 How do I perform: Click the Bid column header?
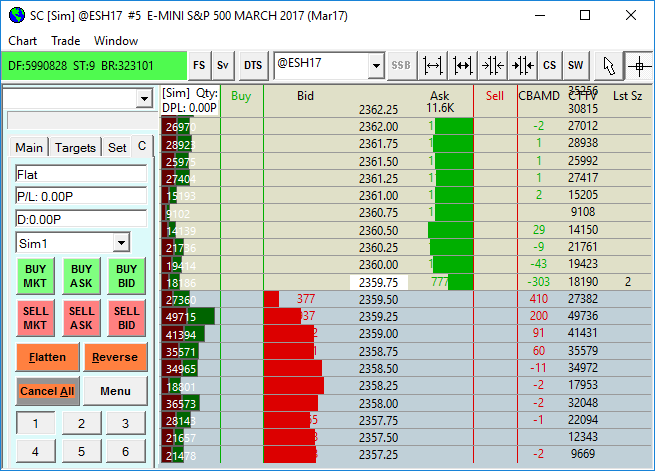(305, 96)
